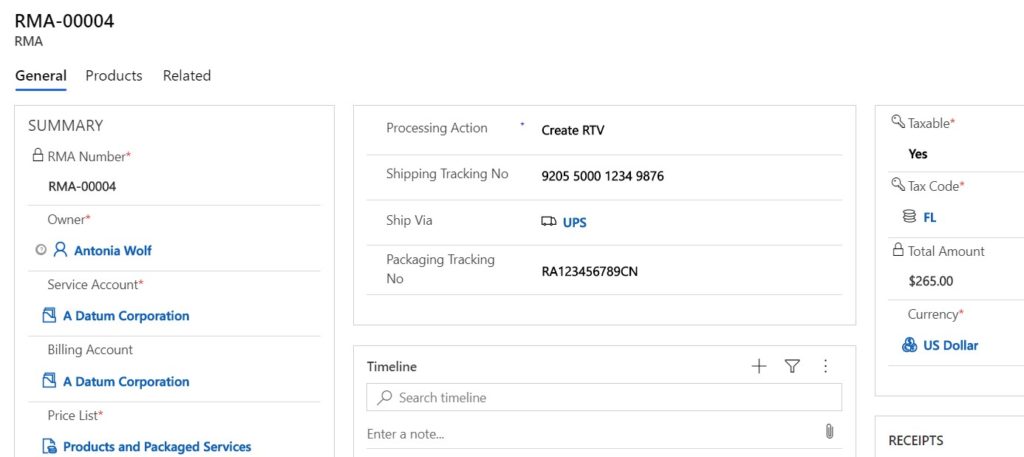The height and width of the screenshot is (457, 1024).
Task: Open the A Datum Corporation service account link
Action: (x=126, y=316)
